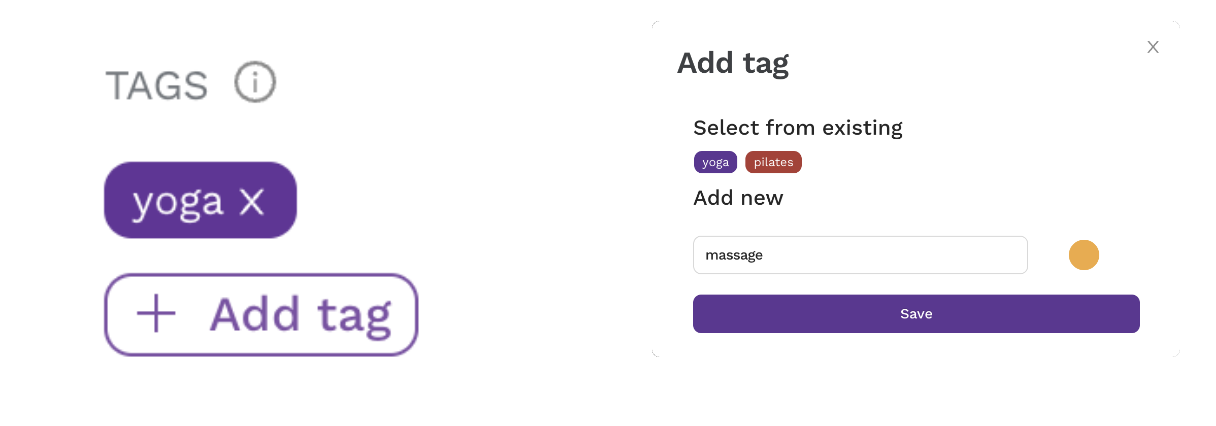The image size is (1216, 426).
Task: Click the red pilates chip under existing tags
Action: coord(773,162)
